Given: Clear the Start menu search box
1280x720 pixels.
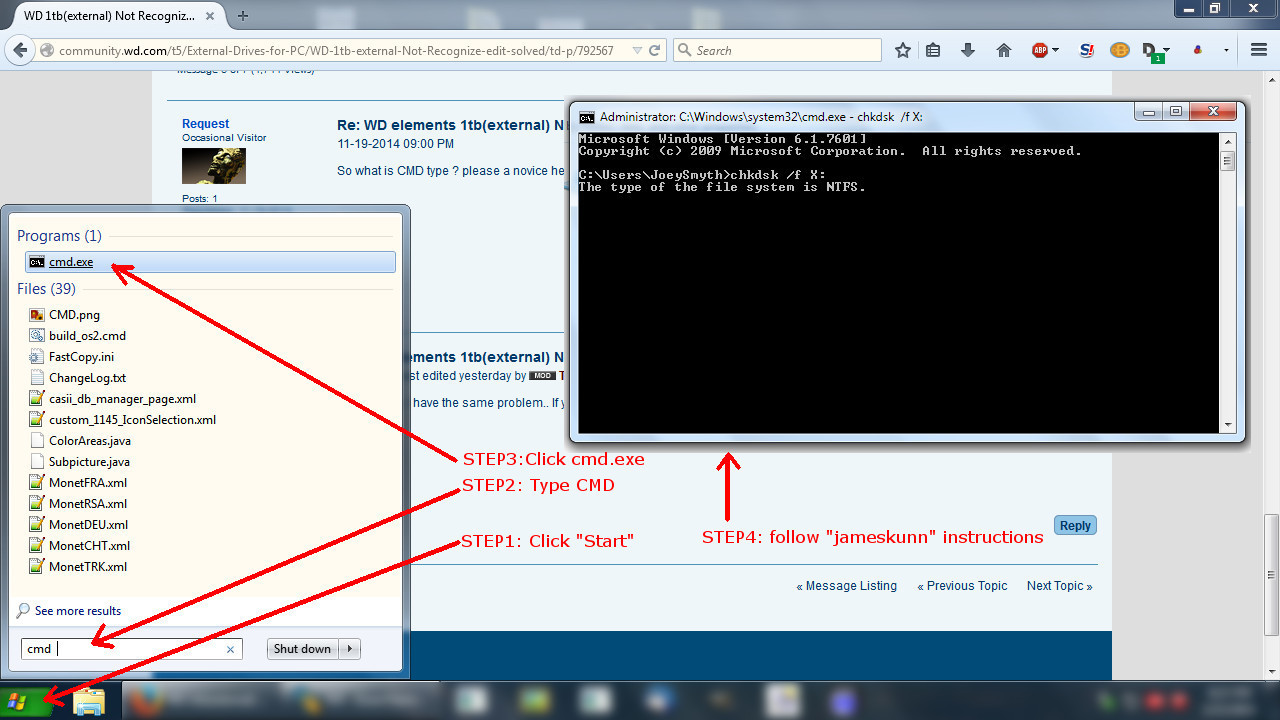Looking at the screenshot, I should tap(230, 649).
